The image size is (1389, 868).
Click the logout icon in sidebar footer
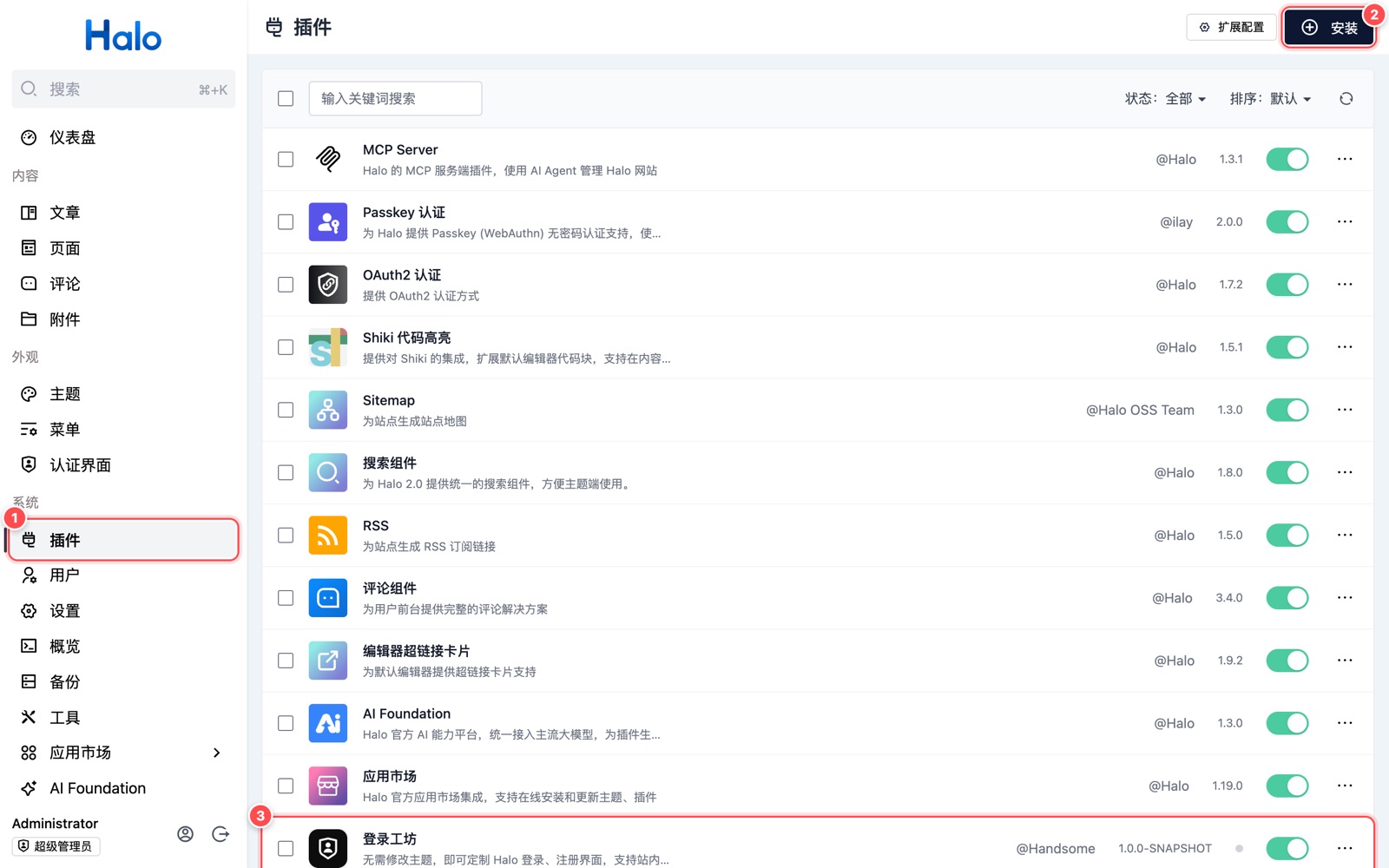pos(221,834)
